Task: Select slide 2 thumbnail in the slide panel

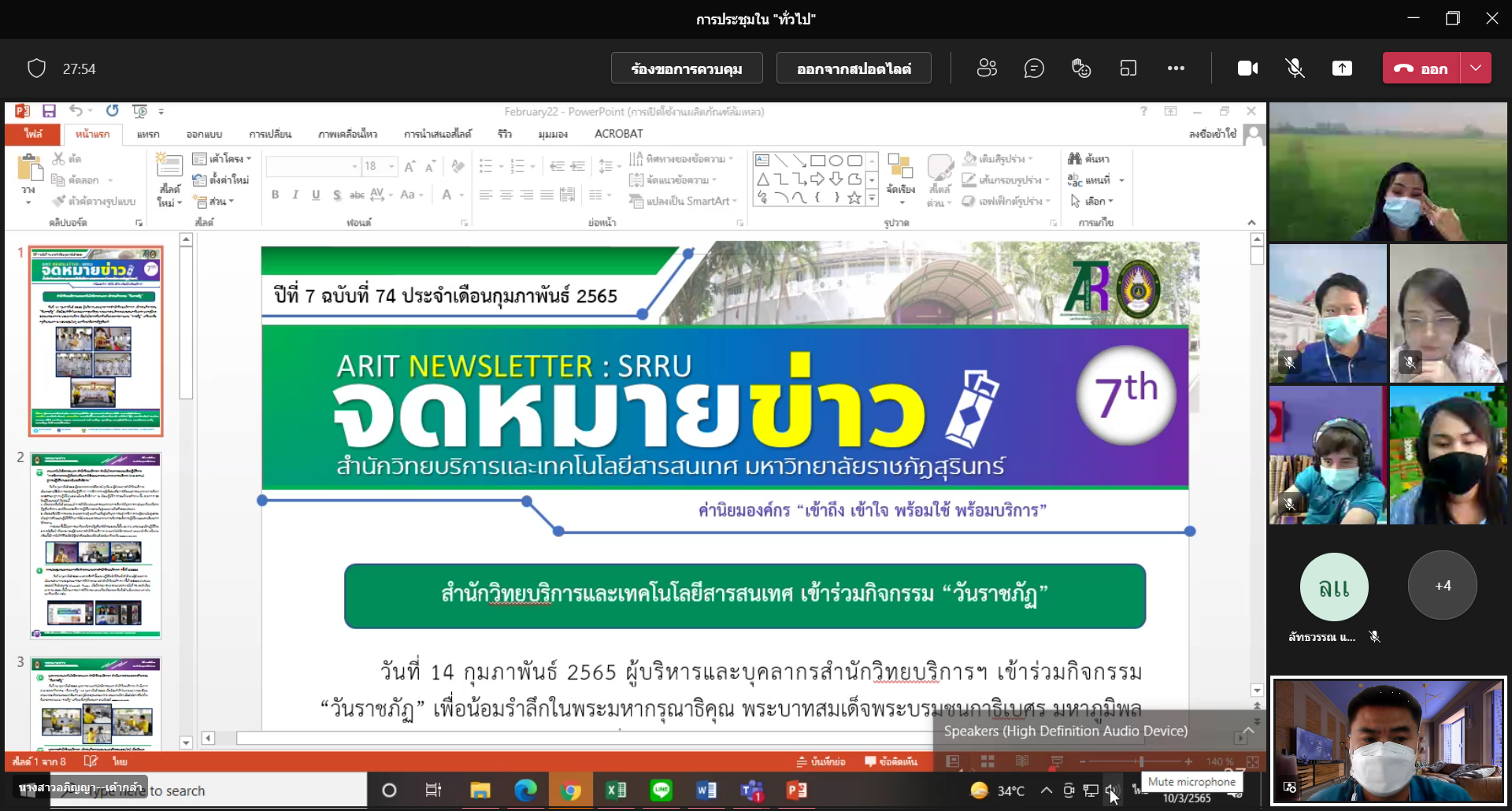Action: click(96, 545)
